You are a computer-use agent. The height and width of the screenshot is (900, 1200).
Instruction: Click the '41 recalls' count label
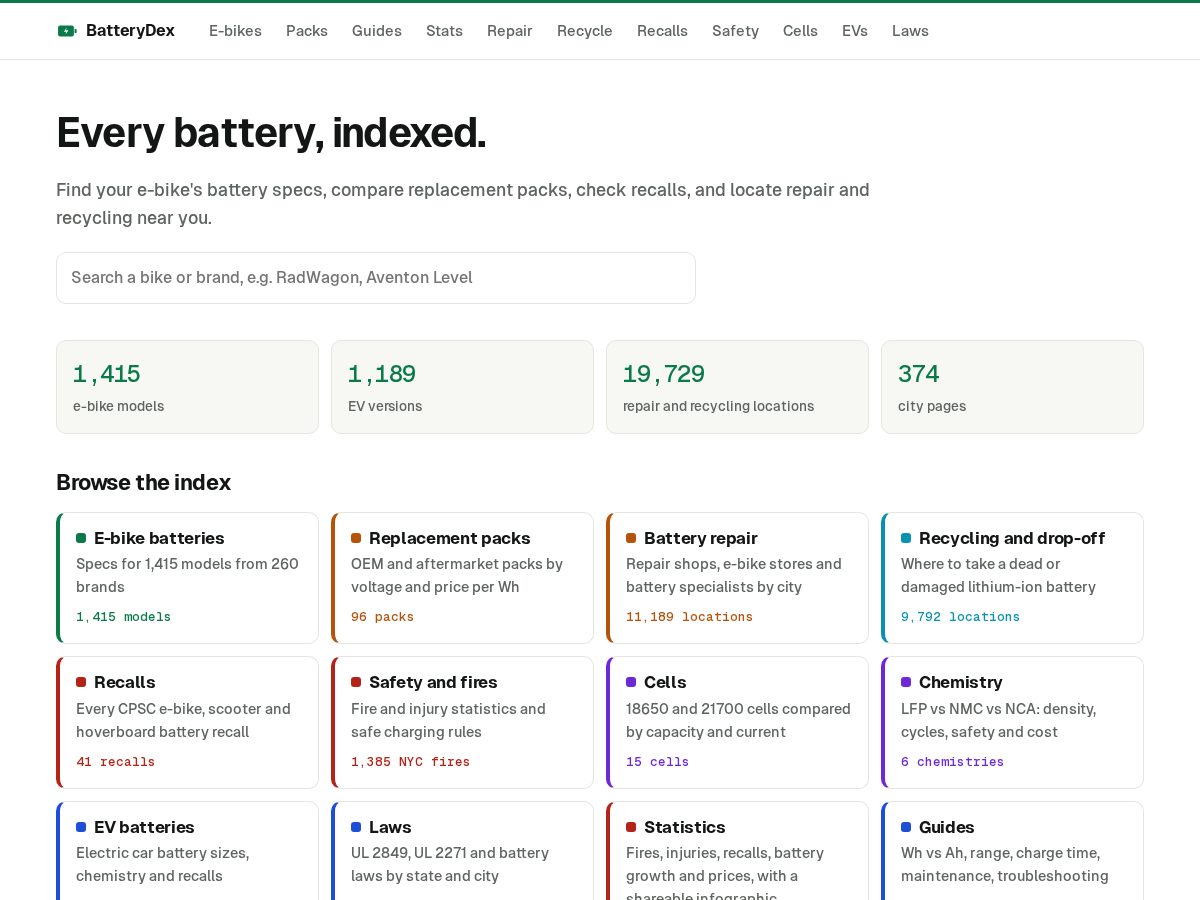pyautogui.click(x=115, y=762)
